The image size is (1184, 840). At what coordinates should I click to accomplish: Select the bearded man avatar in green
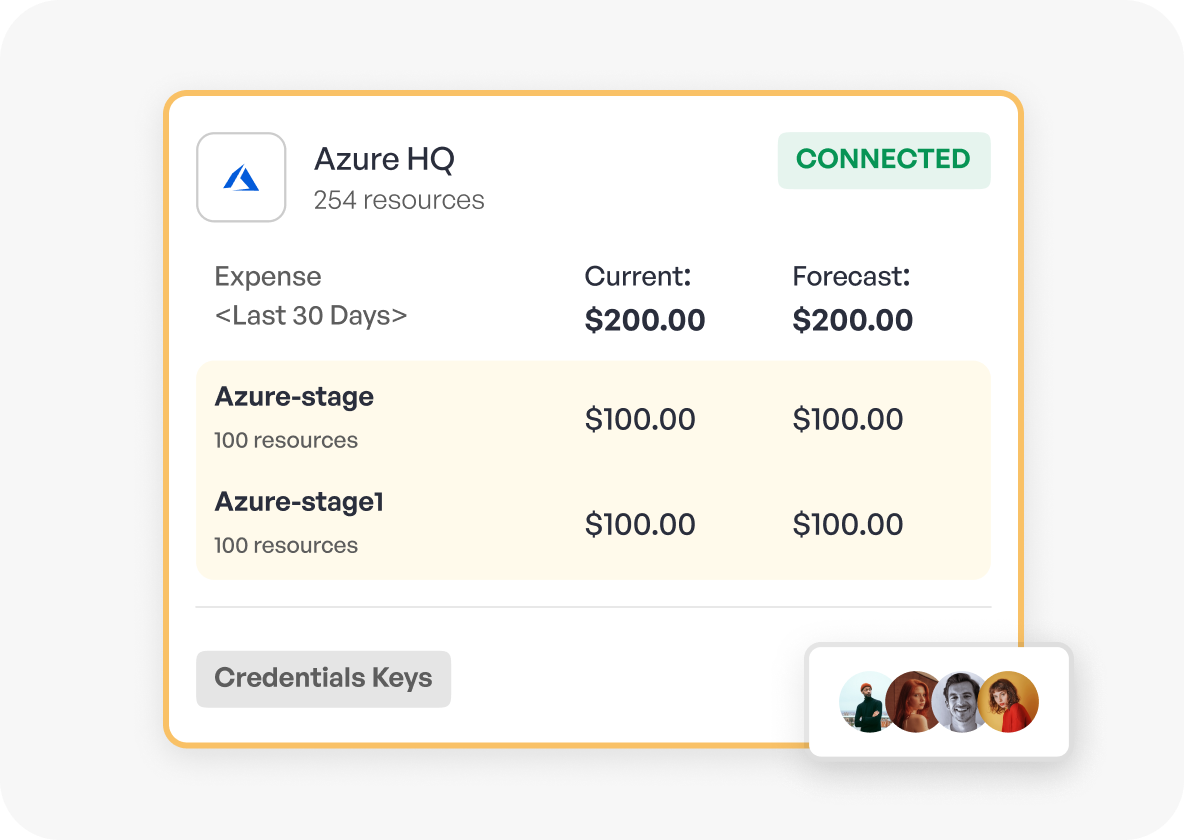(865, 703)
